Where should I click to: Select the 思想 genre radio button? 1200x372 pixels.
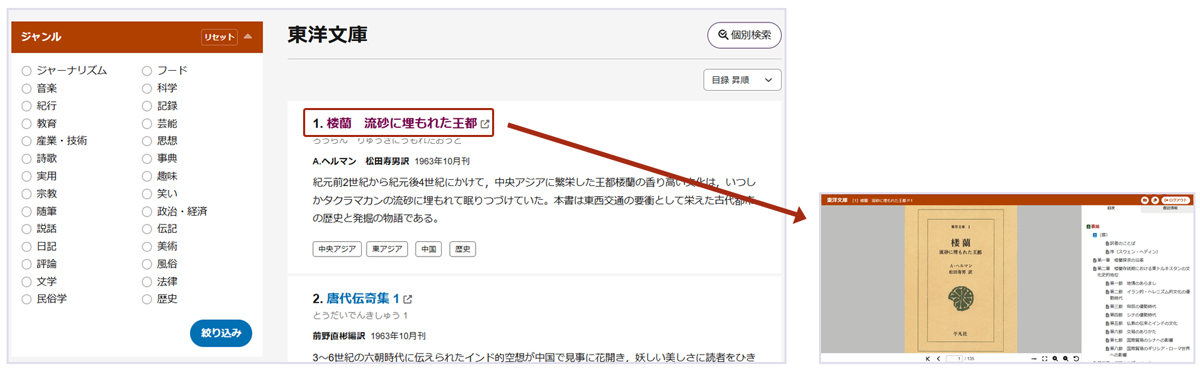(x=146, y=141)
